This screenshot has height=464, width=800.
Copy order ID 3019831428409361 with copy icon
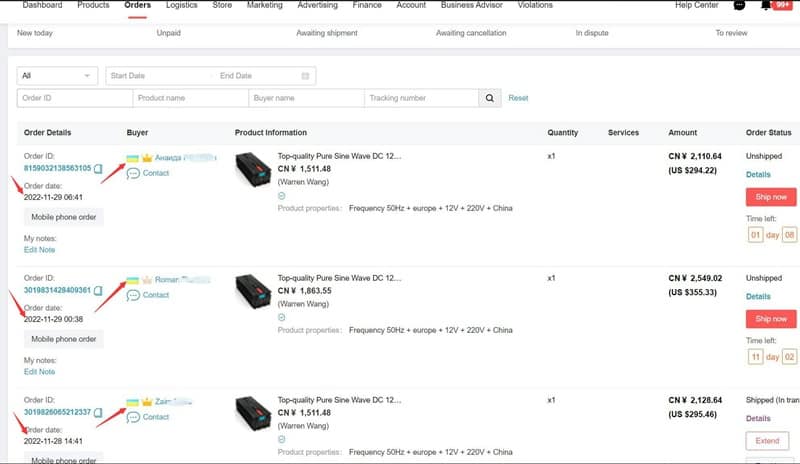[98, 291]
